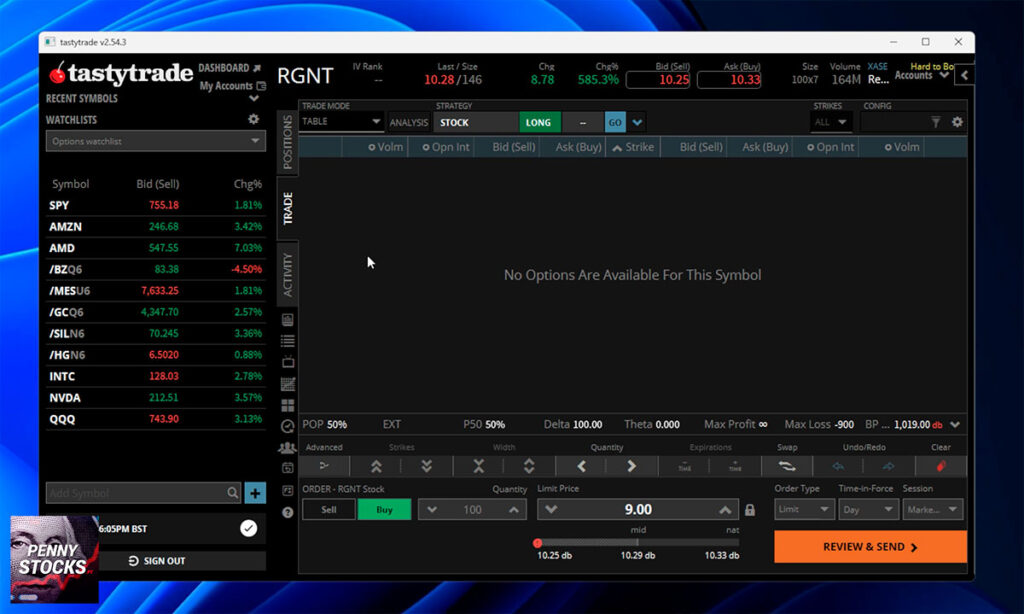Click the SIGN OUT button

[x=157, y=560]
